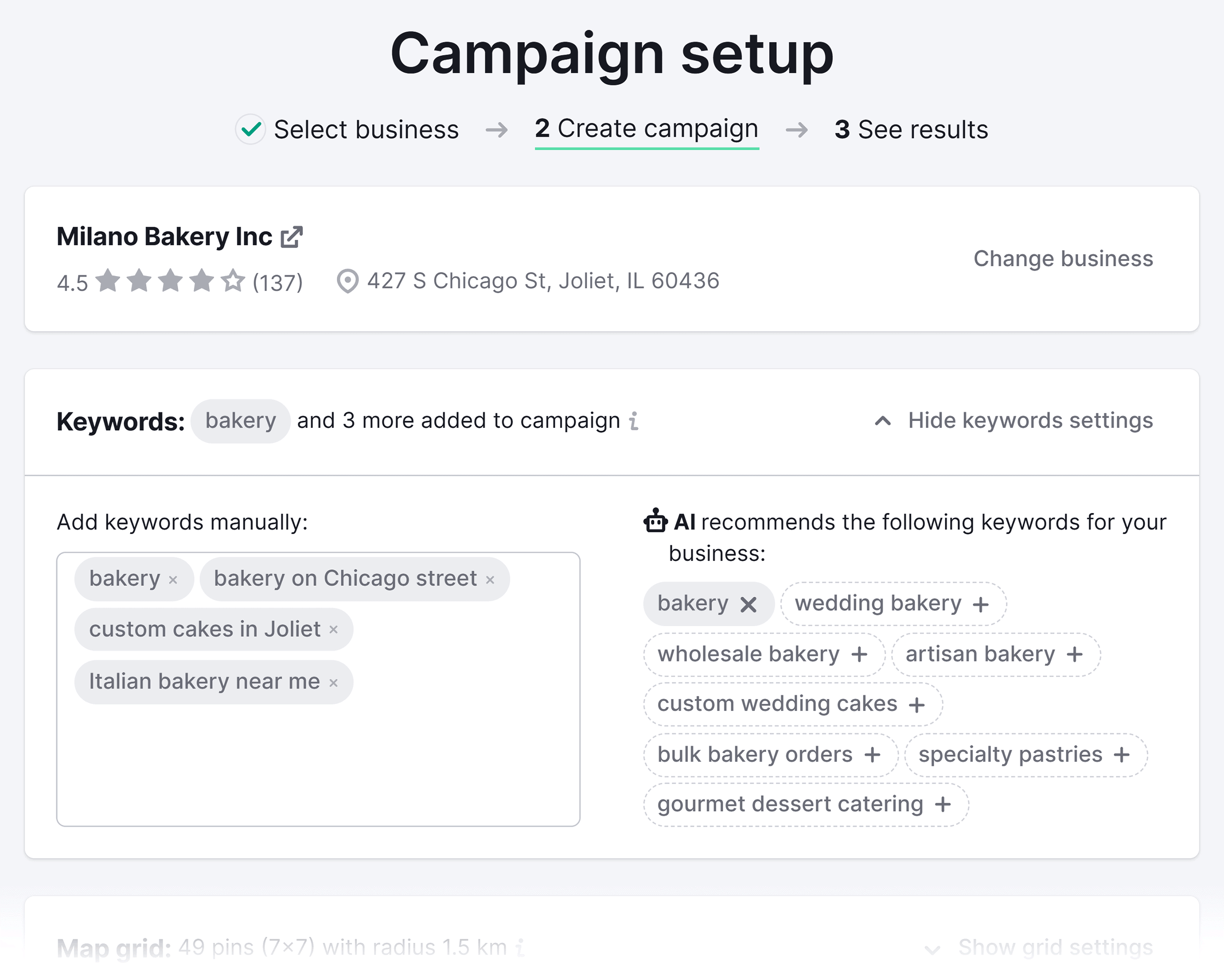The height and width of the screenshot is (980, 1224).
Task: Add "gourmet dessert catering" keyword
Action: [x=943, y=803]
